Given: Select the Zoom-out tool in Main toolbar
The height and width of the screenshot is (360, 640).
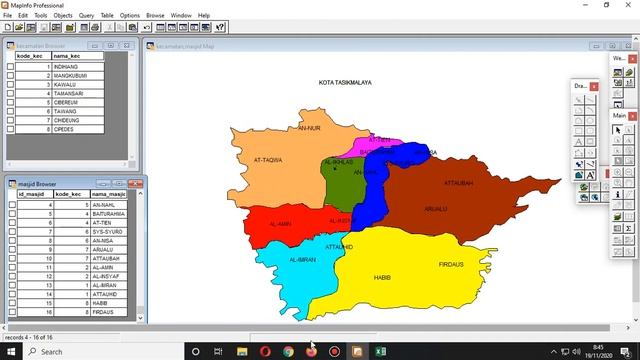Looking at the screenshot, I should tap(629, 172).
